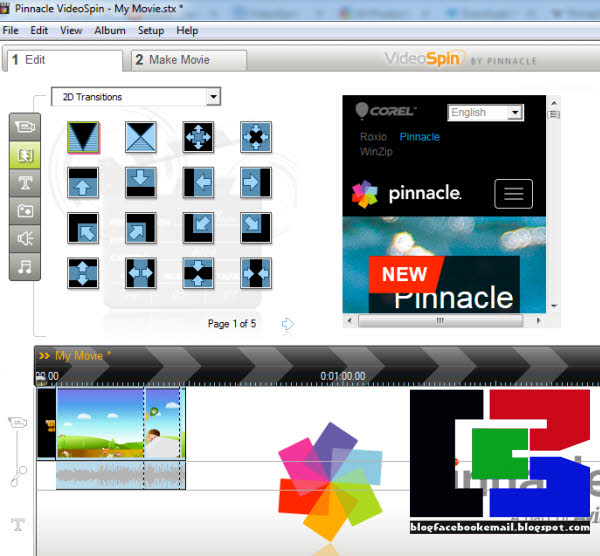Image resolution: width=600 pixels, height=556 pixels.
Task: Choose the horizontal split open transition
Action: point(141,273)
